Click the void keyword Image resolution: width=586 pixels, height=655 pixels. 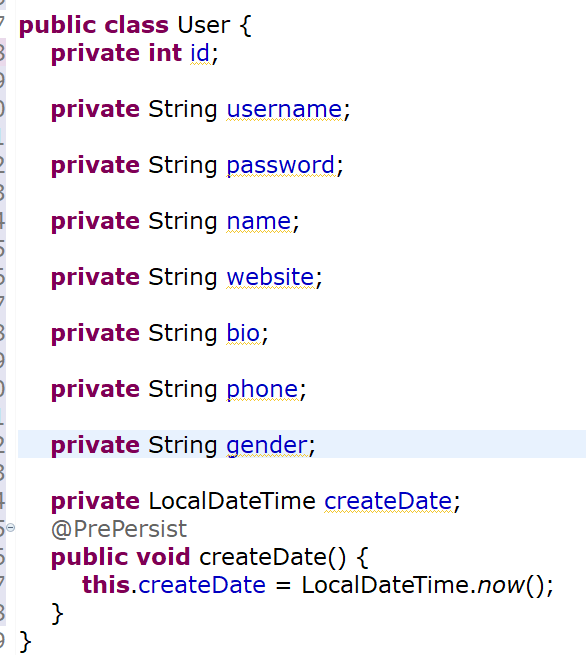pos(164,557)
